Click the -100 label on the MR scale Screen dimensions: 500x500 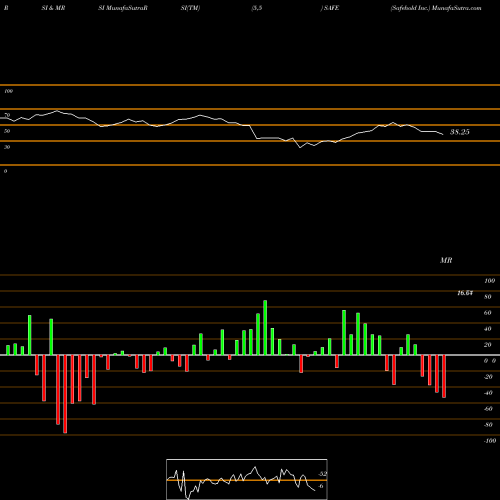pyautogui.click(x=490, y=441)
